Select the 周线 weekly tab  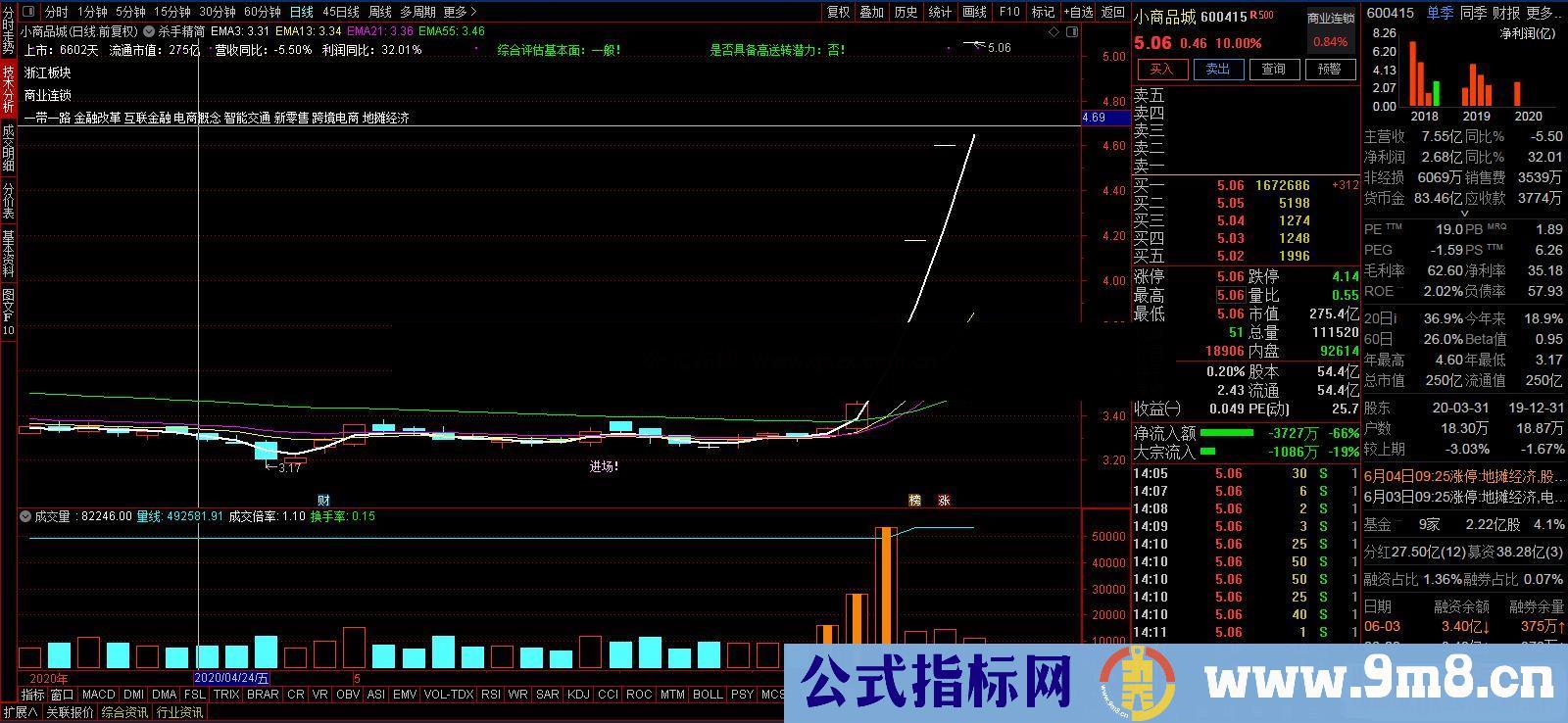pos(380,12)
